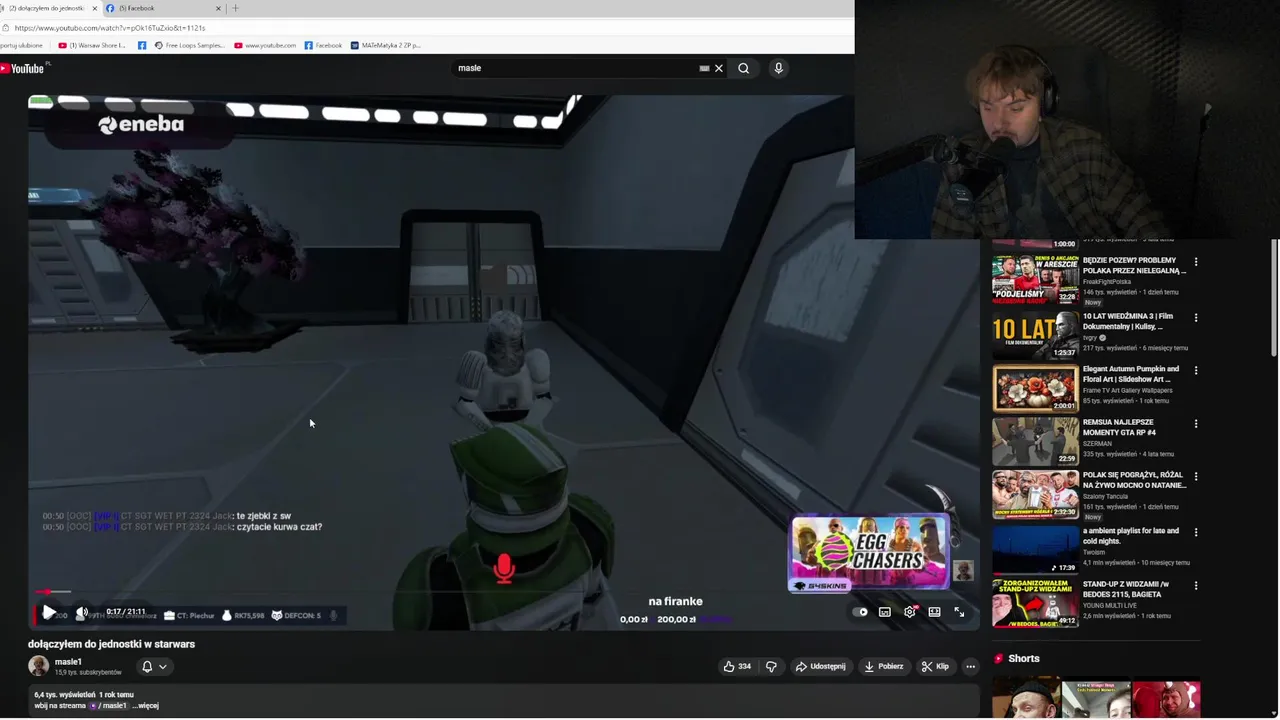
Task: Click the browser address bar URL
Action: point(110,28)
